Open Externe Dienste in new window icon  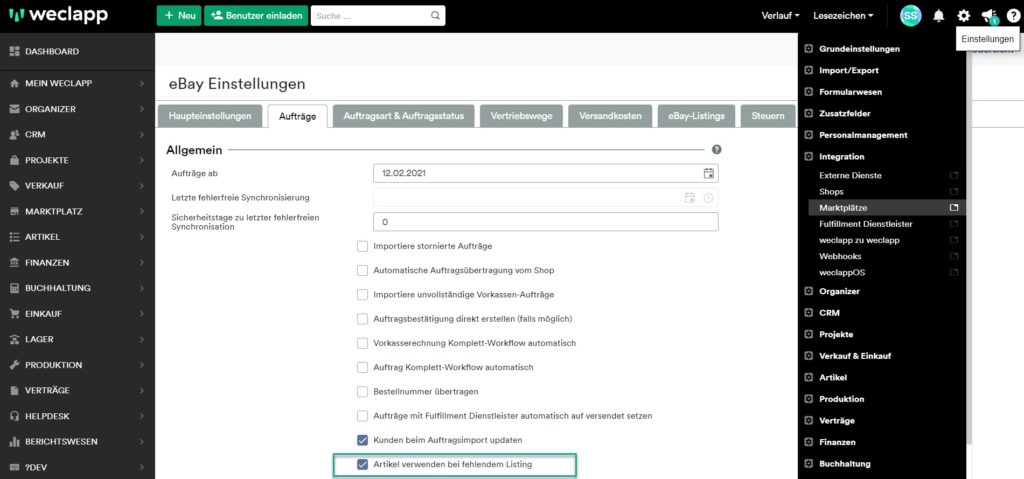[x=953, y=176]
